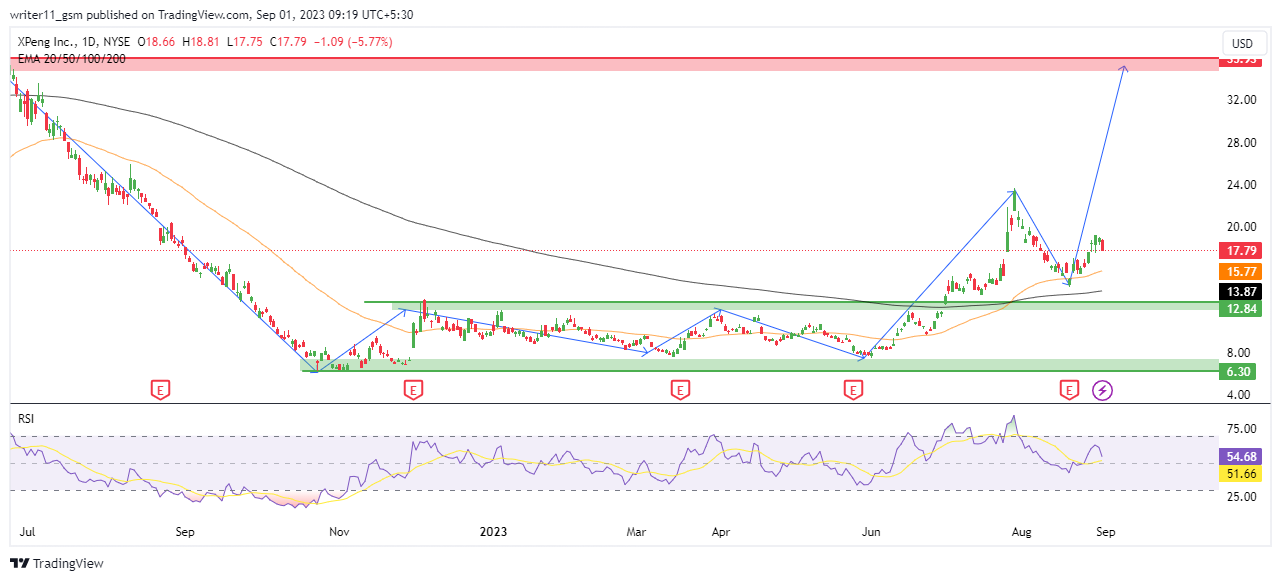Click the purple lightning event marker
This screenshot has width=1281, height=581.
(x=1102, y=389)
